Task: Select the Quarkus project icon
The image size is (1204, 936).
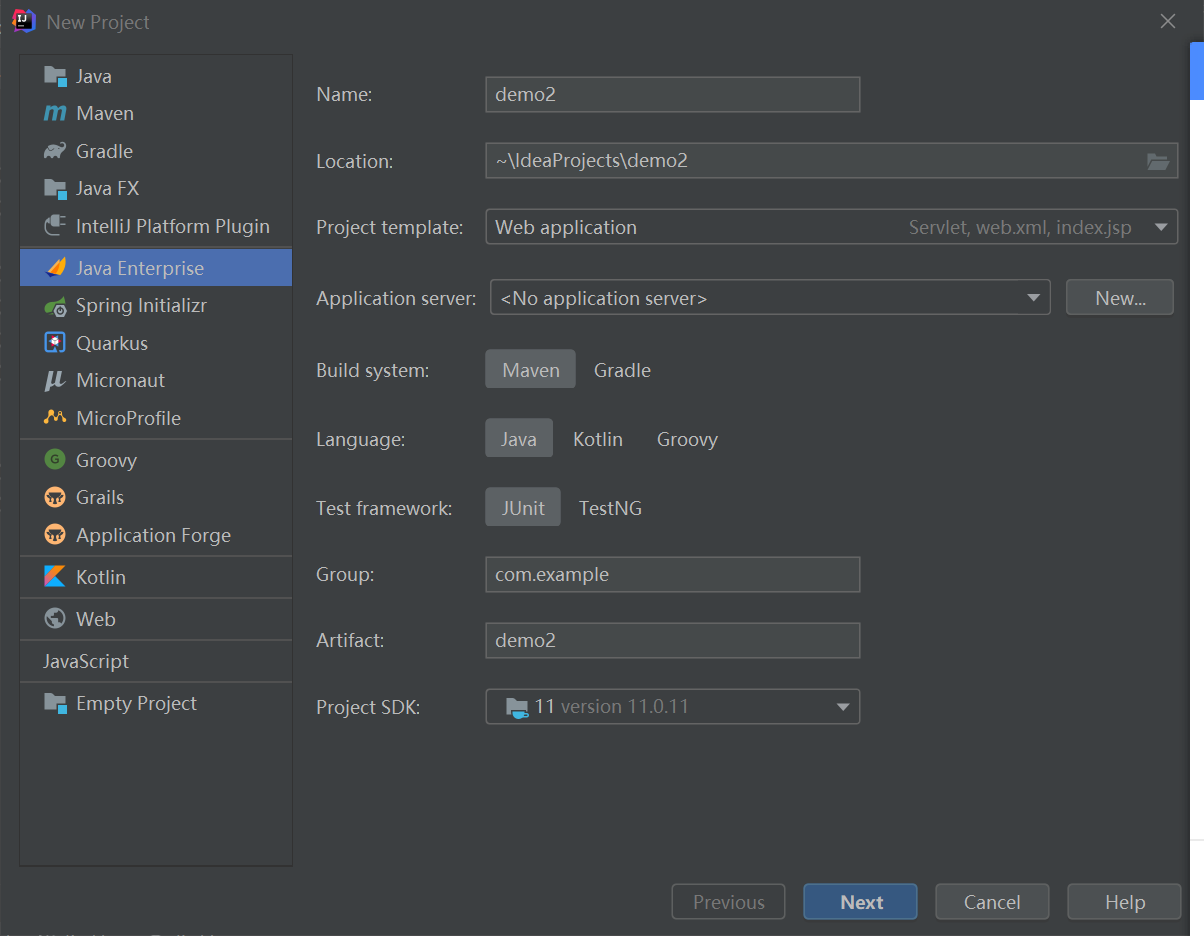Action: click(55, 343)
